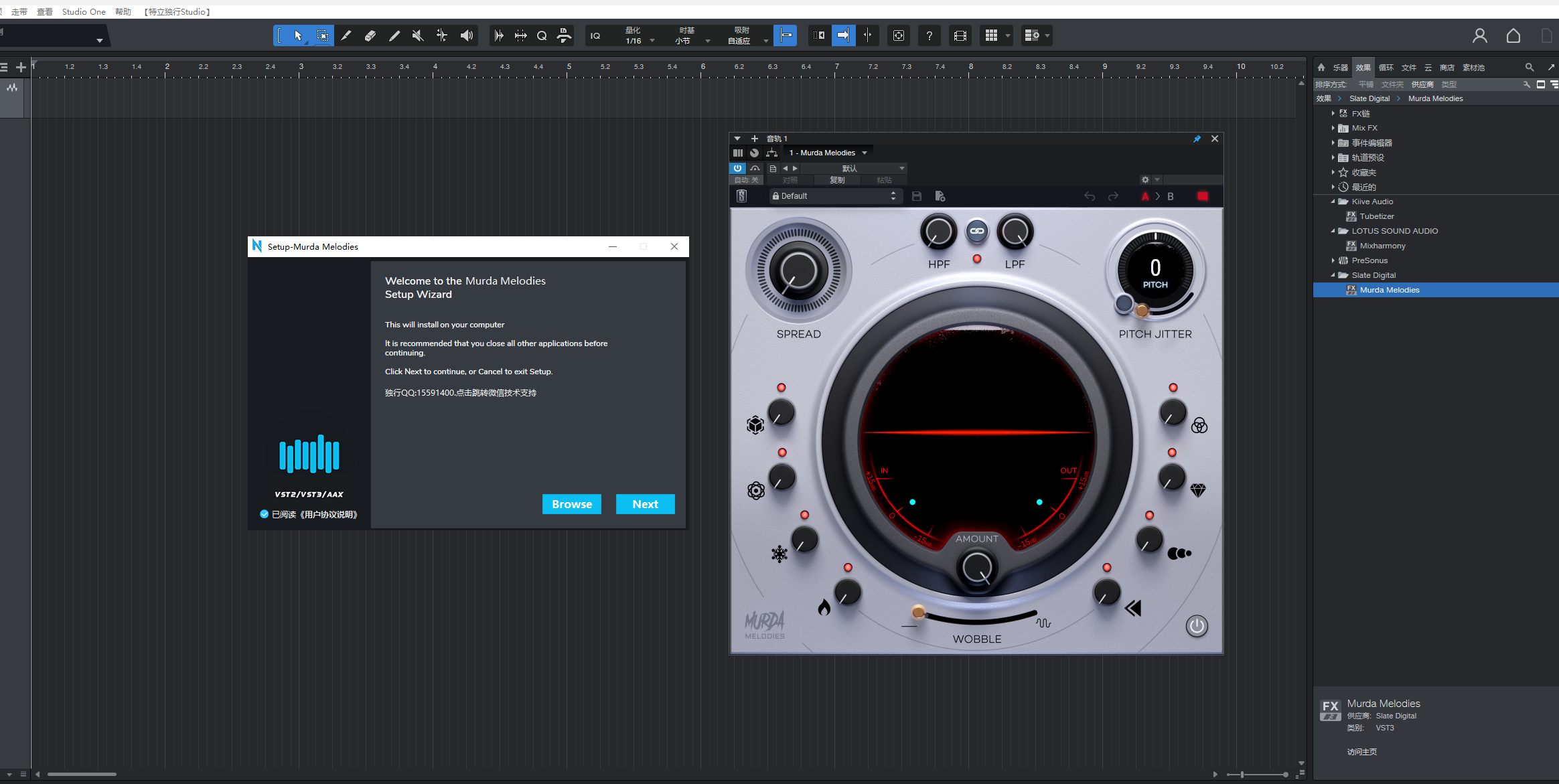Click the AMOUNT knob
The height and width of the screenshot is (784, 1559).
tap(977, 568)
